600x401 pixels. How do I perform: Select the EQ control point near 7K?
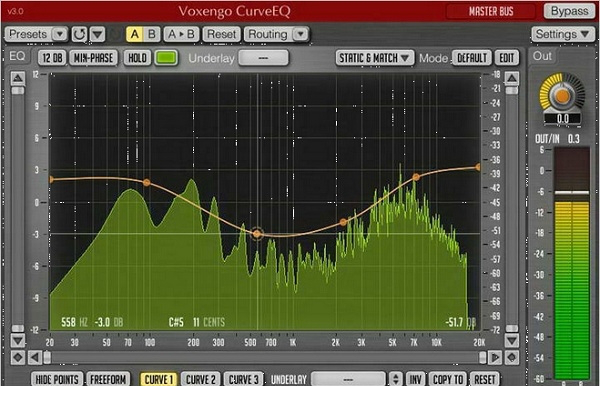pos(416,177)
